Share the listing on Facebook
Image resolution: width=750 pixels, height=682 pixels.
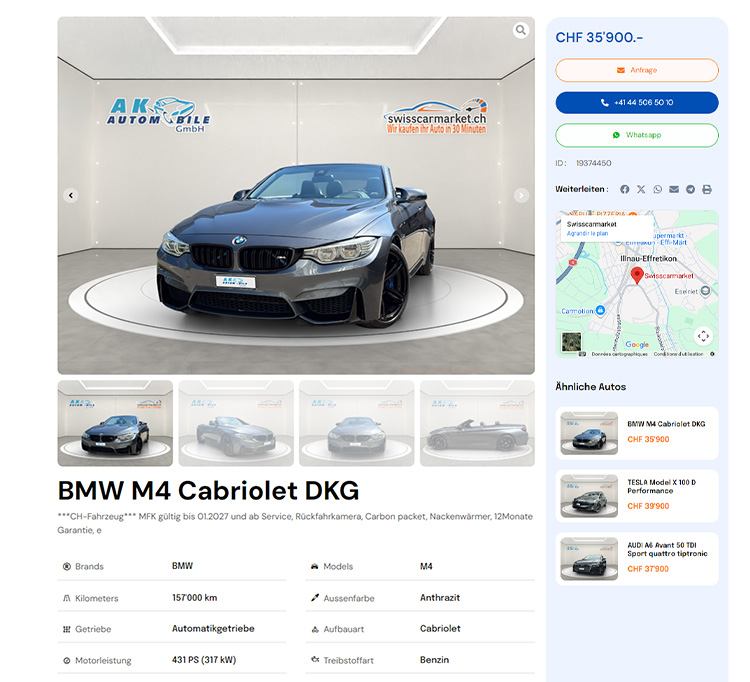tap(625, 189)
